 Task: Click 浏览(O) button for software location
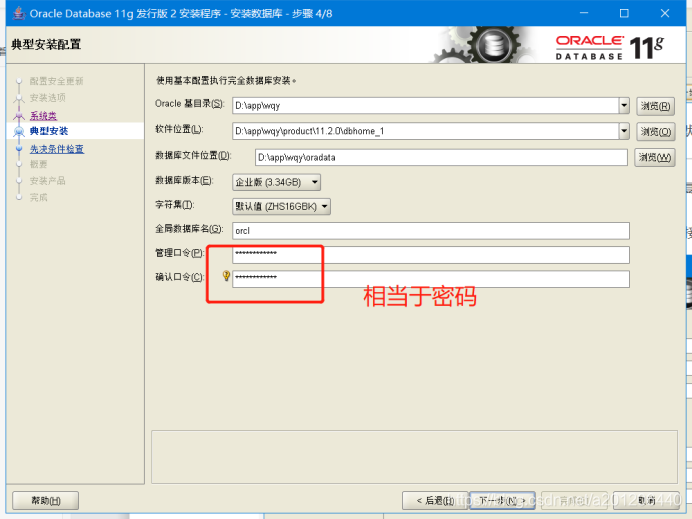tap(655, 132)
